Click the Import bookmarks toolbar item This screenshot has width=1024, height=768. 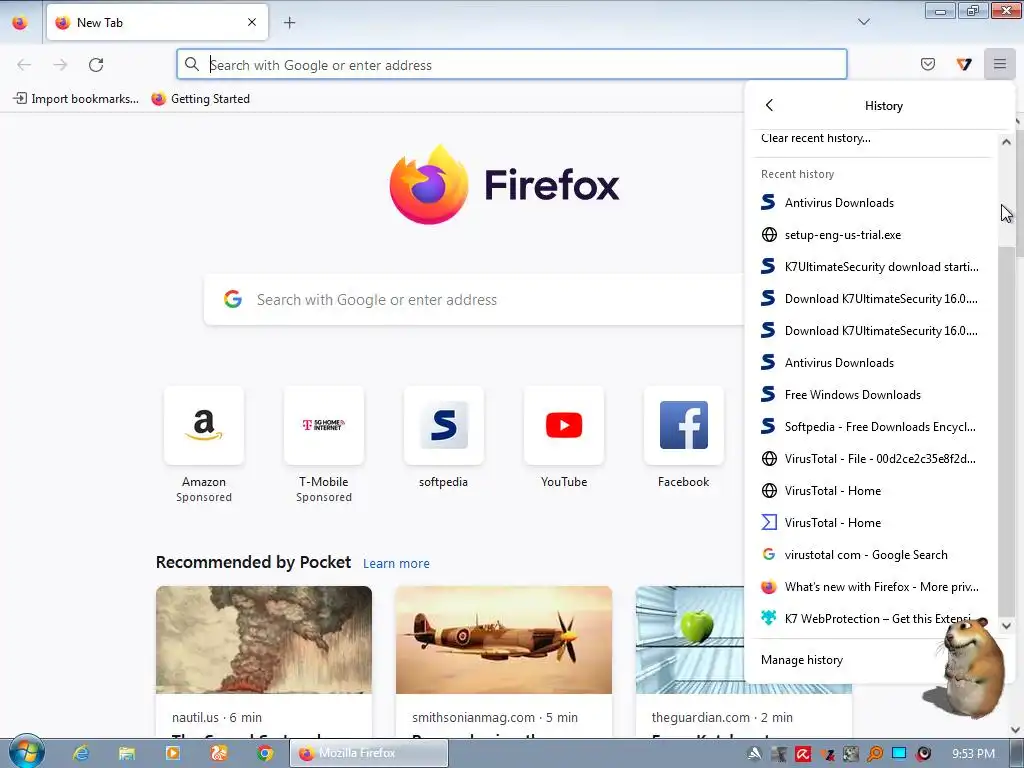(76, 99)
